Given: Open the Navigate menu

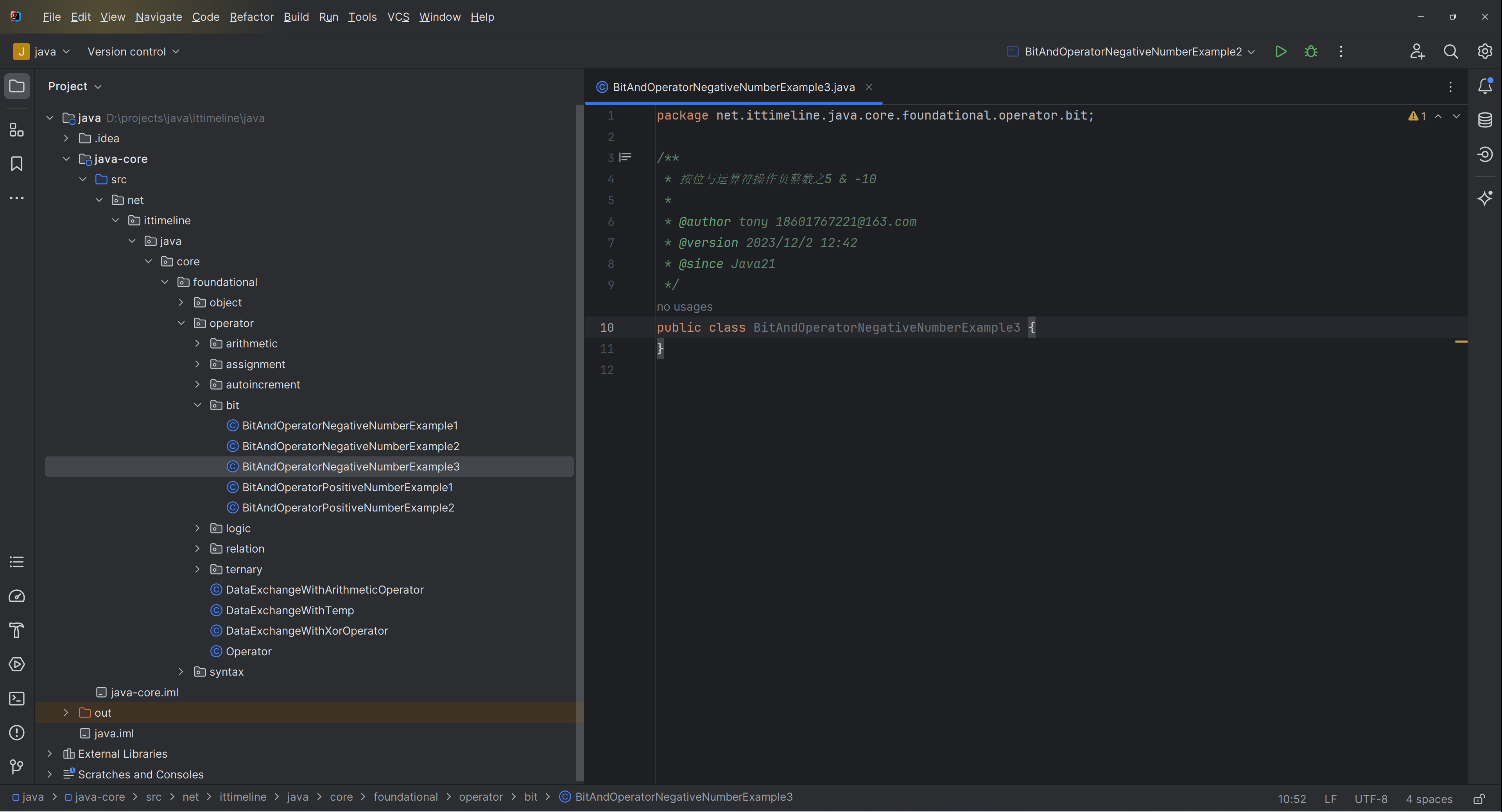Looking at the screenshot, I should click(159, 17).
